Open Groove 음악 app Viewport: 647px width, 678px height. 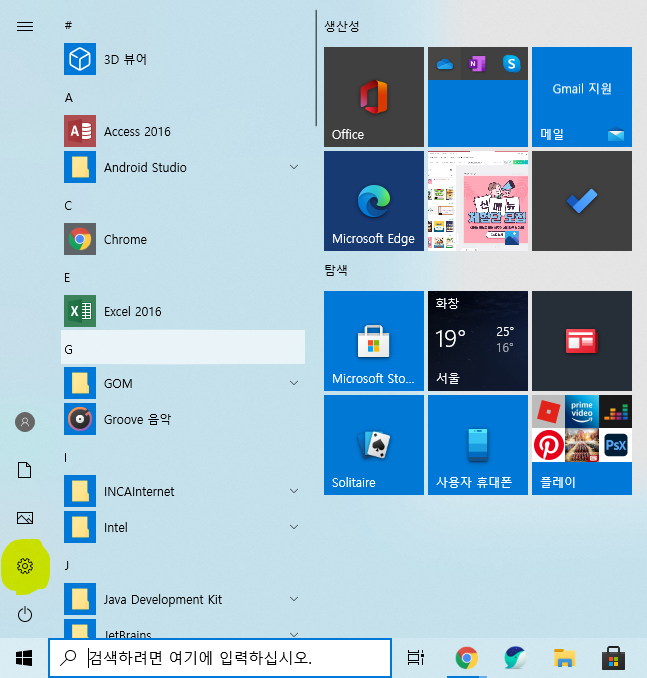click(184, 419)
